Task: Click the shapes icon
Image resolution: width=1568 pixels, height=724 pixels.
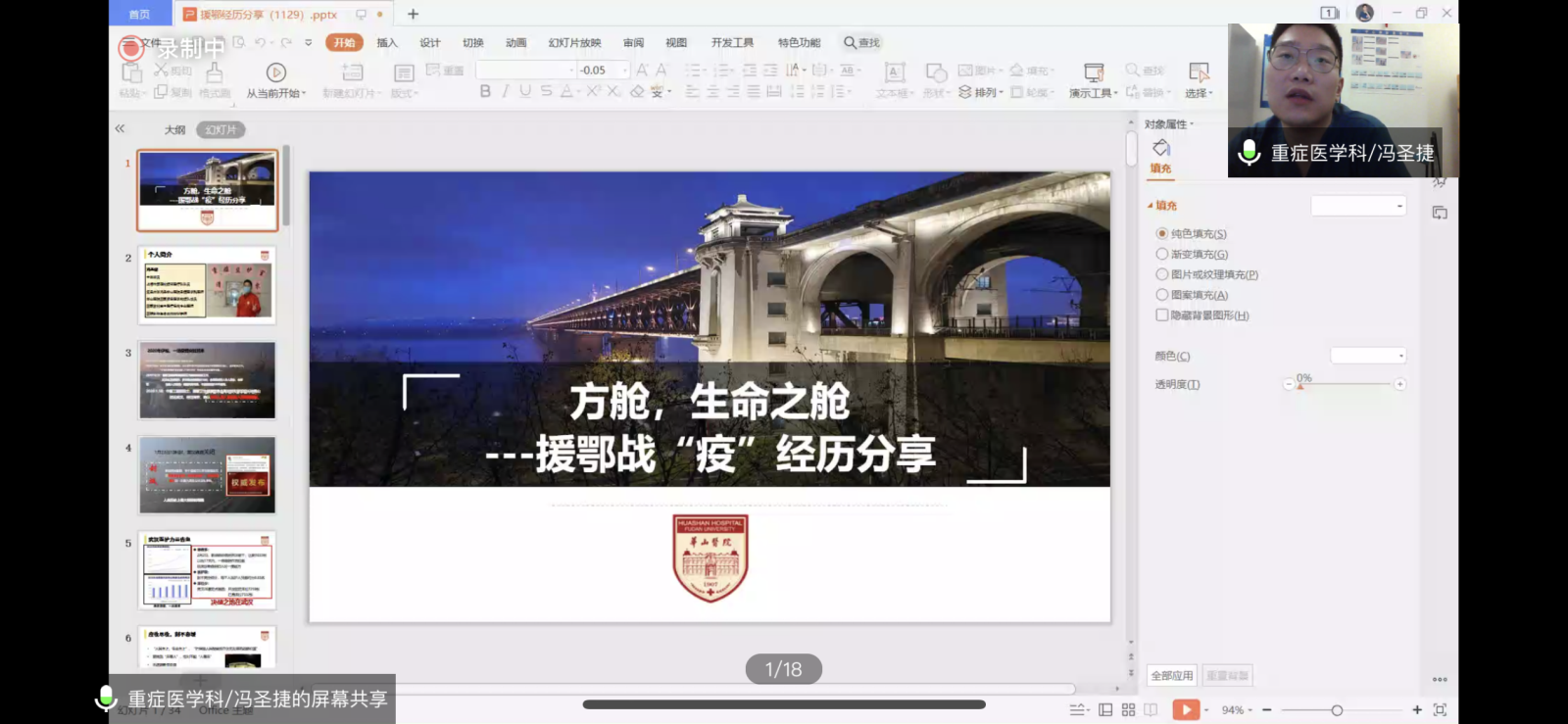Action: click(936, 72)
